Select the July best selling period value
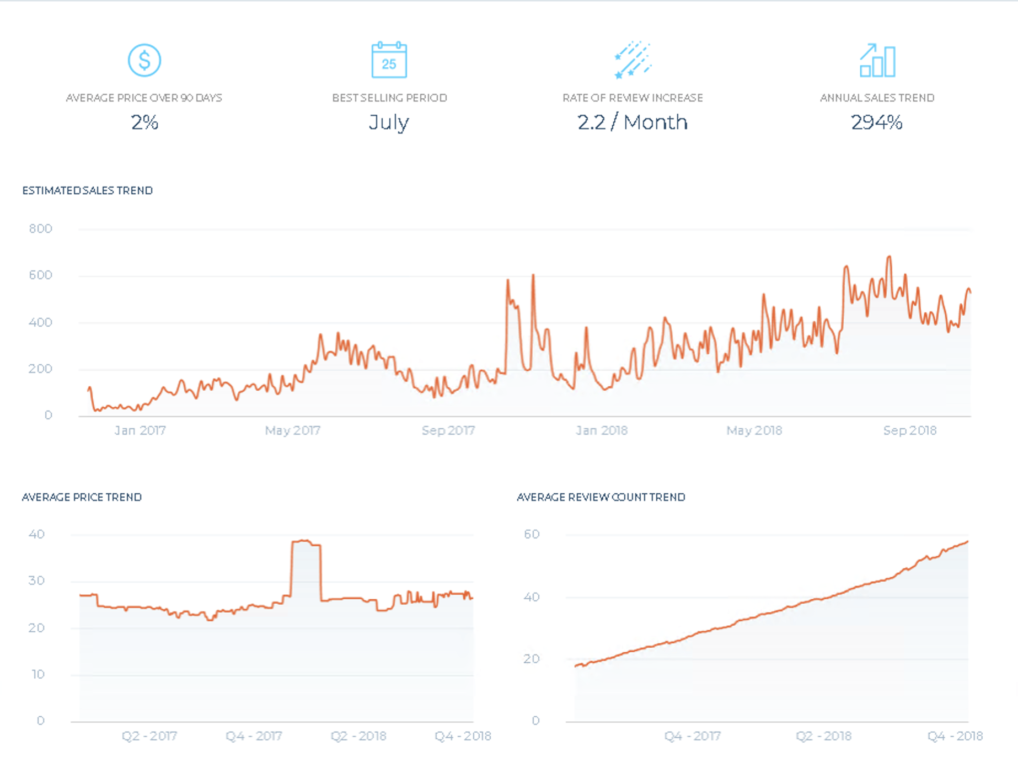Screen dimensions: 1018x766 click(389, 123)
